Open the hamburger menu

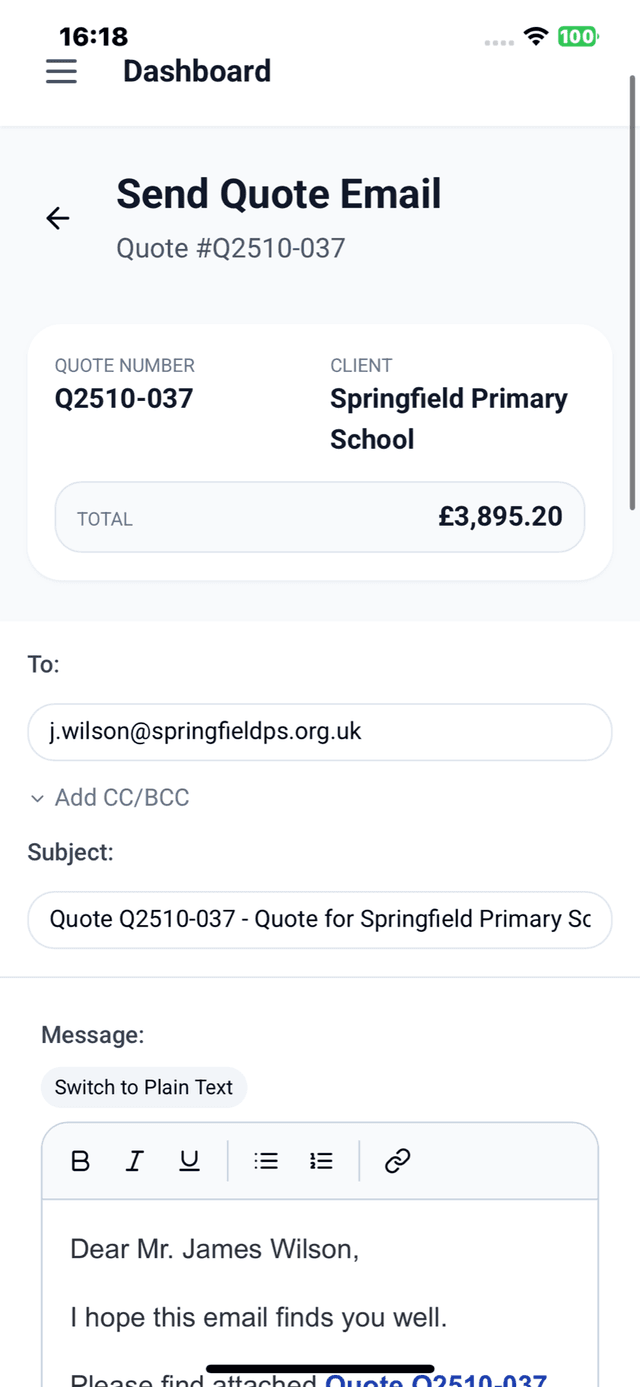point(61,71)
